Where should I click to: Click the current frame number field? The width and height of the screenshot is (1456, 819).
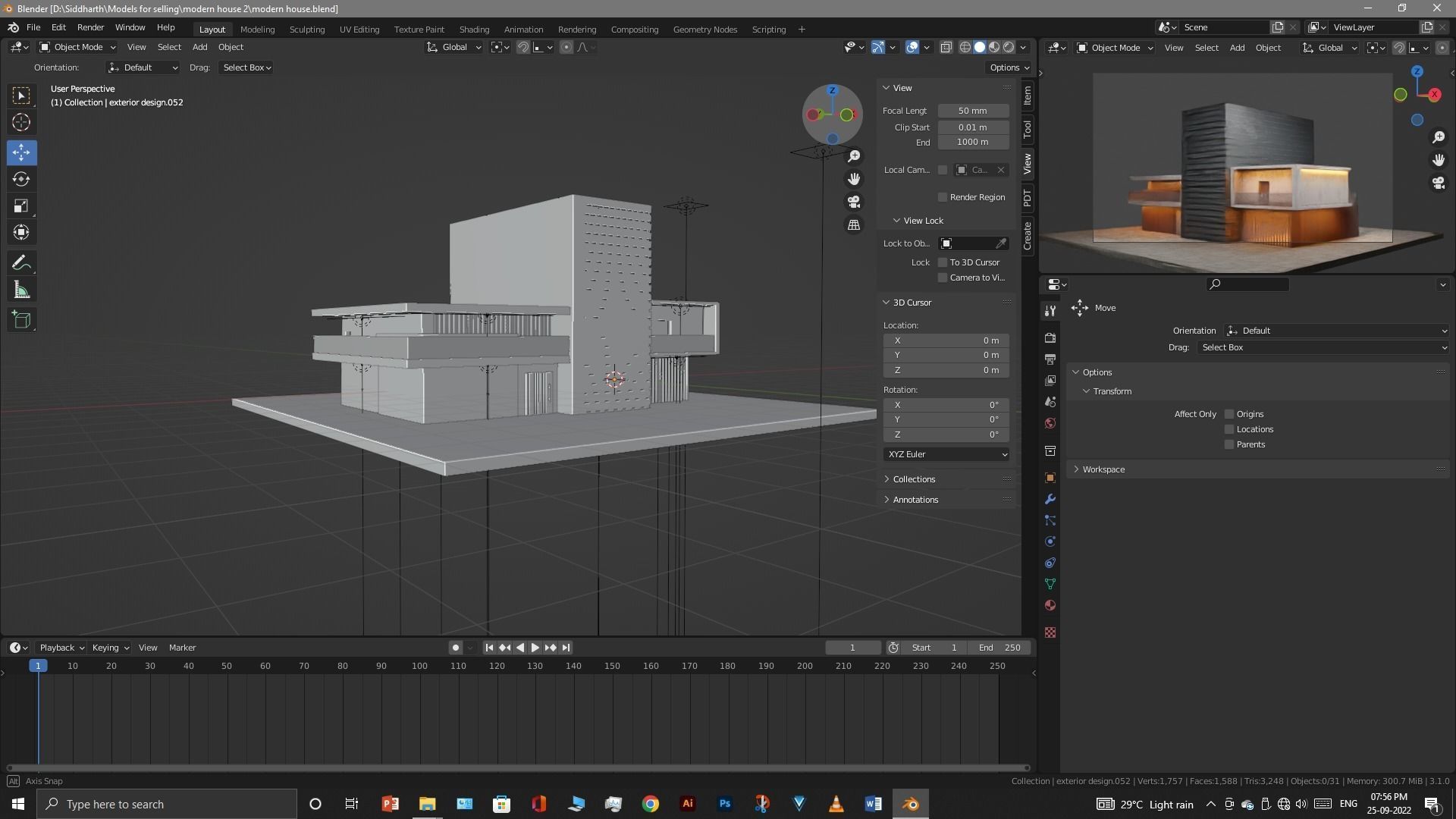pyautogui.click(x=853, y=648)
